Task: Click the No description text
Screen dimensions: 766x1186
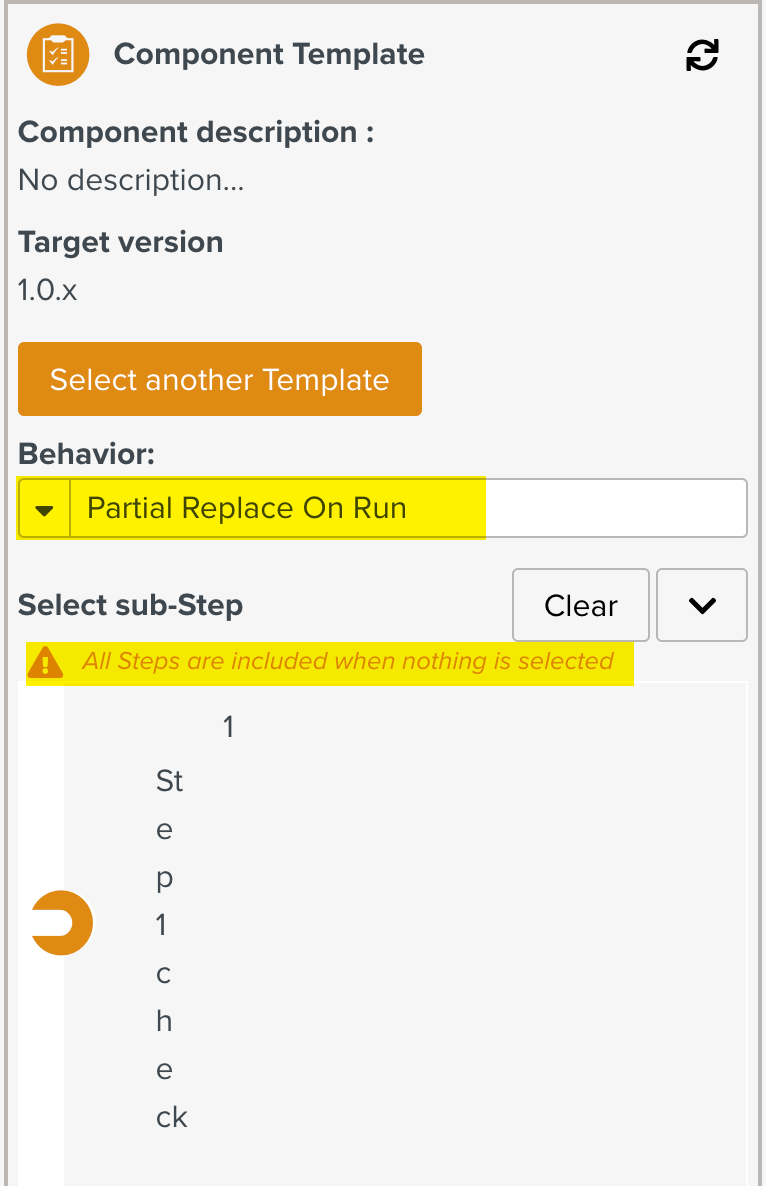Action: point(131,180)
